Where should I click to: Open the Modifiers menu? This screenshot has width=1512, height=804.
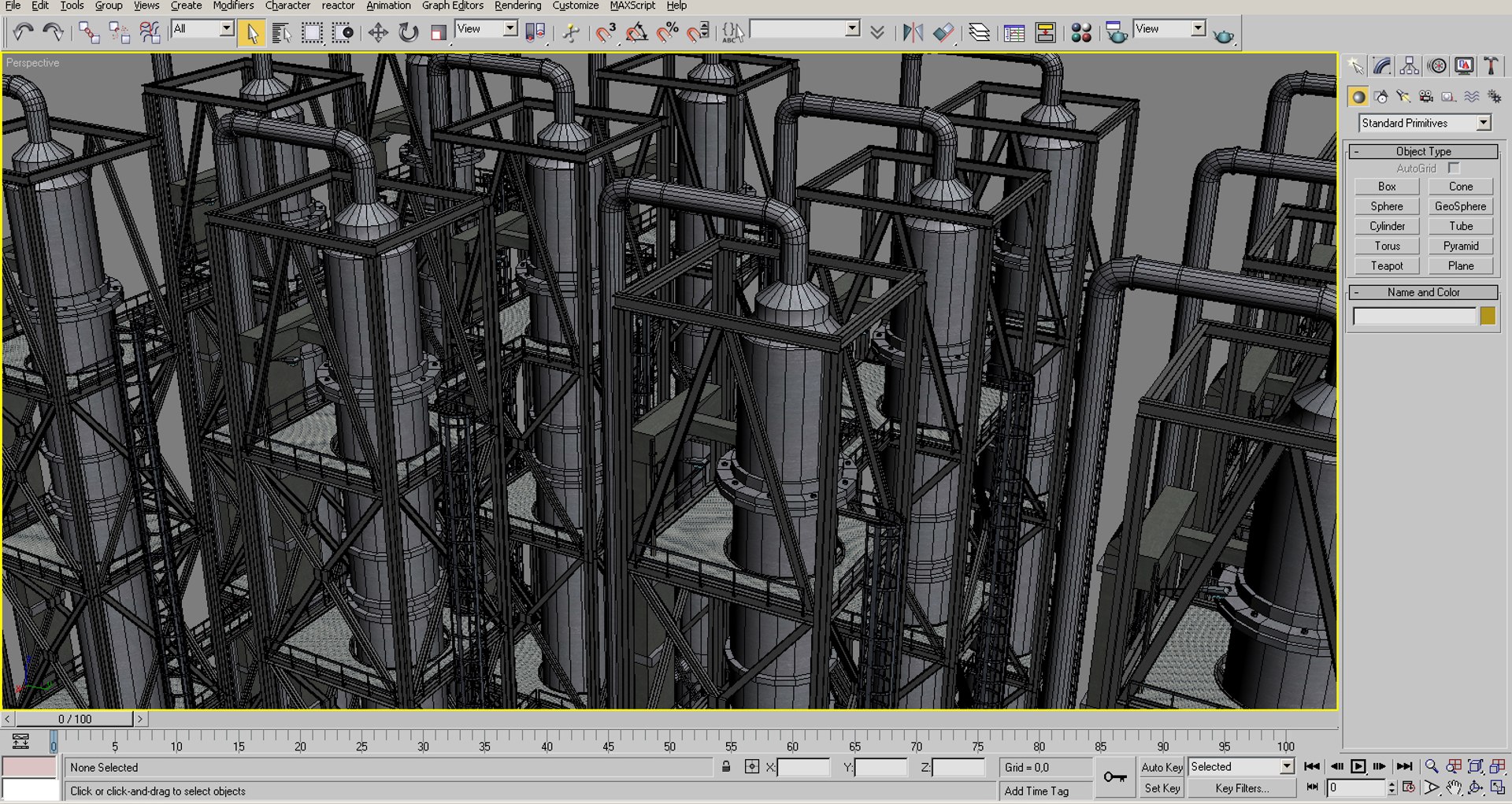coord(233,6)
